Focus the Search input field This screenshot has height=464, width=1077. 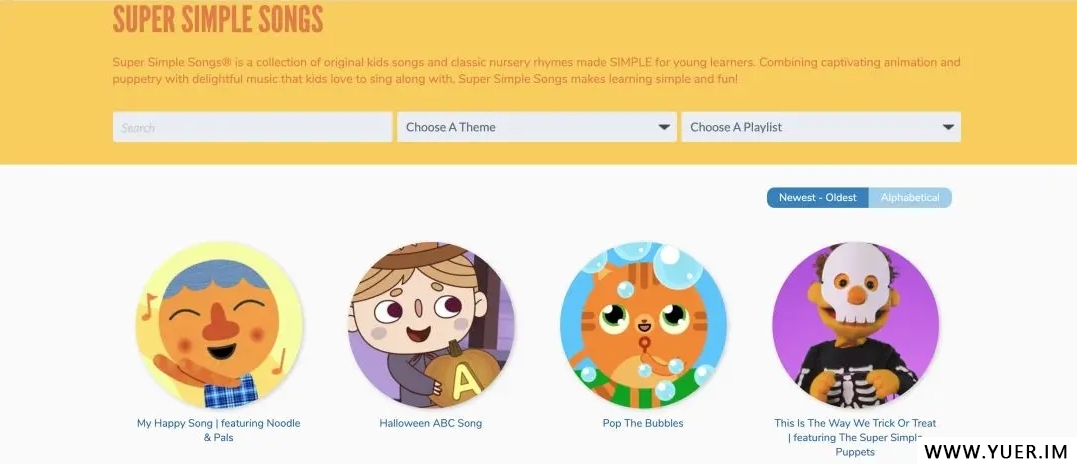pos(253,127)
